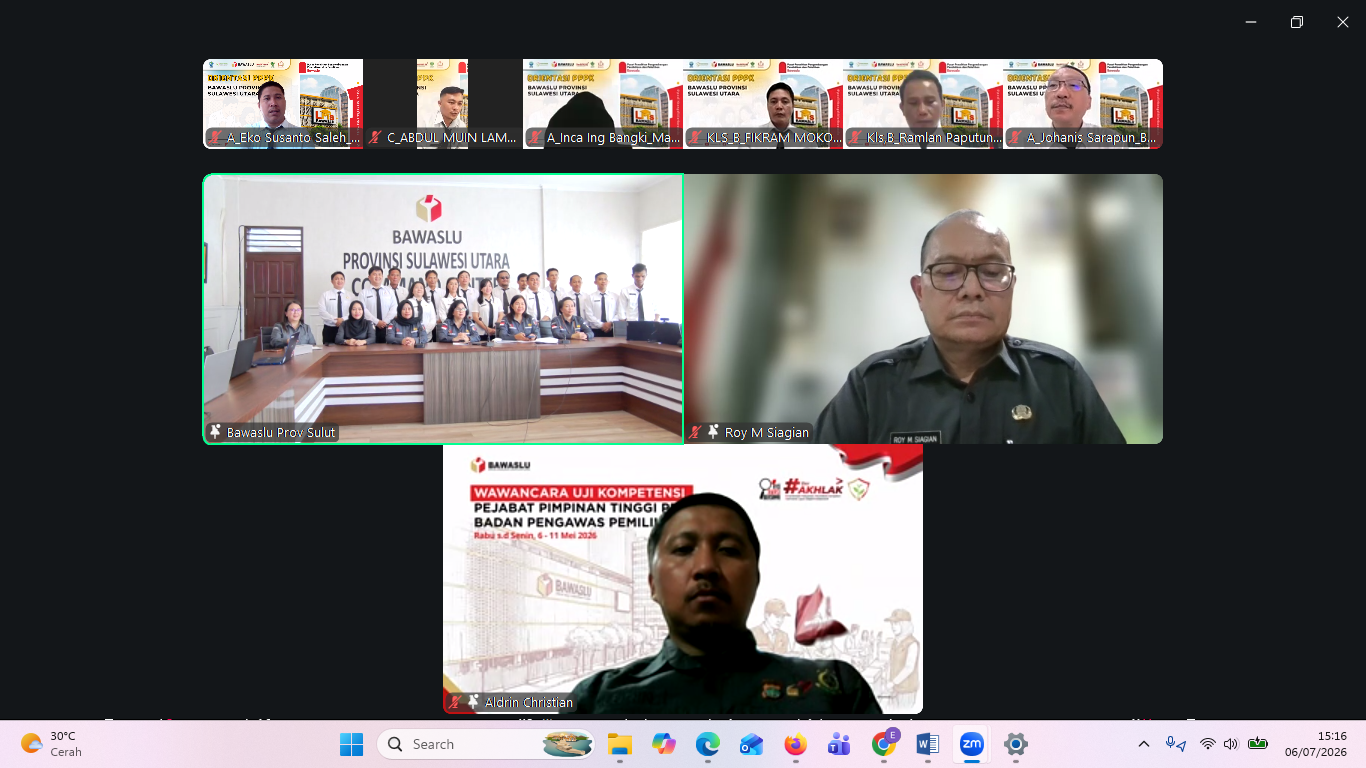The width and height of the screenshot is (1366, 768).
Task: Open Microsoft Edge from the taskbar
Action: pyautogui.click(x=708, y=744)
